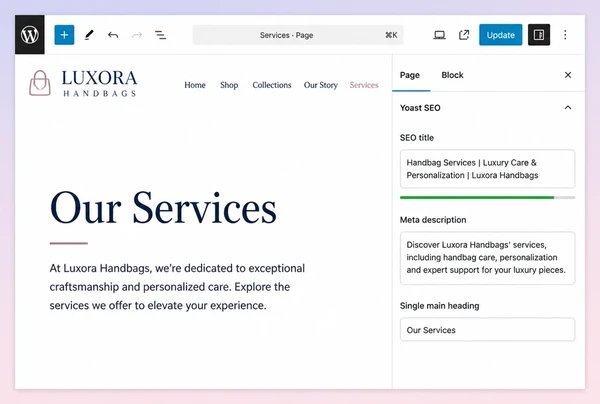
Task: Click the paragraph starting At Luxora Handbags
Action: pyautogui.click(x=177, y=287)
